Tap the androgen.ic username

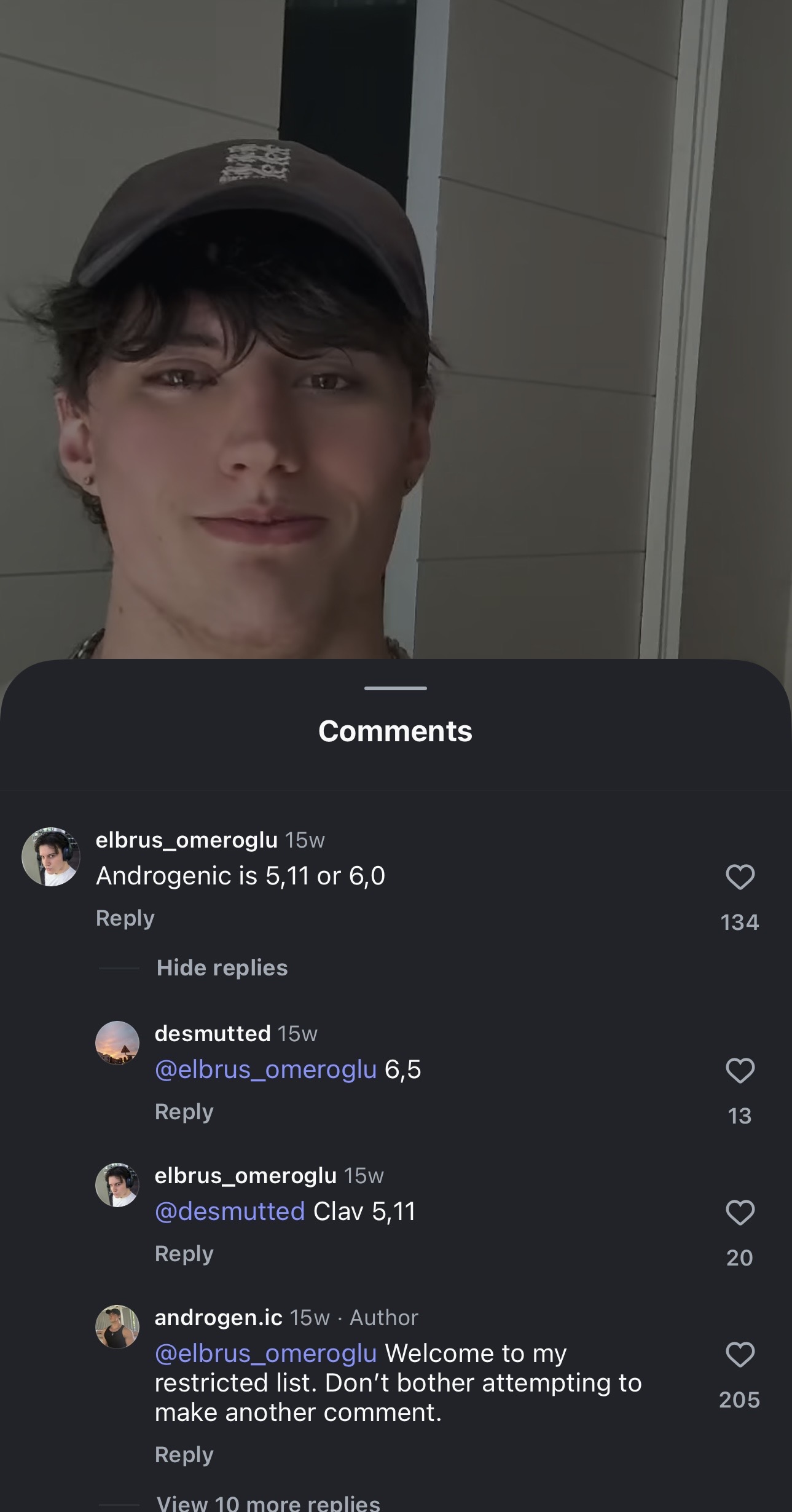[x=218, y=1317]
